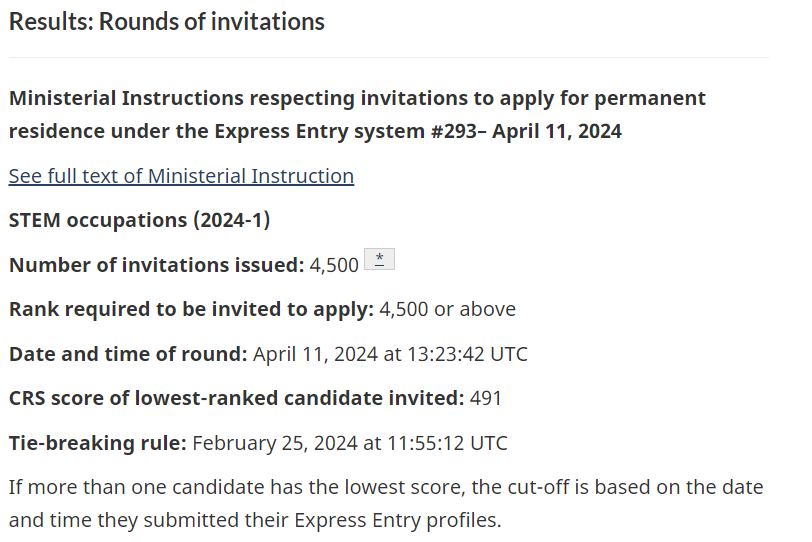Viewport: 812px width, 542px height.
Task: Click the April 11, 2024 date in heading
Action: point(557,131)
